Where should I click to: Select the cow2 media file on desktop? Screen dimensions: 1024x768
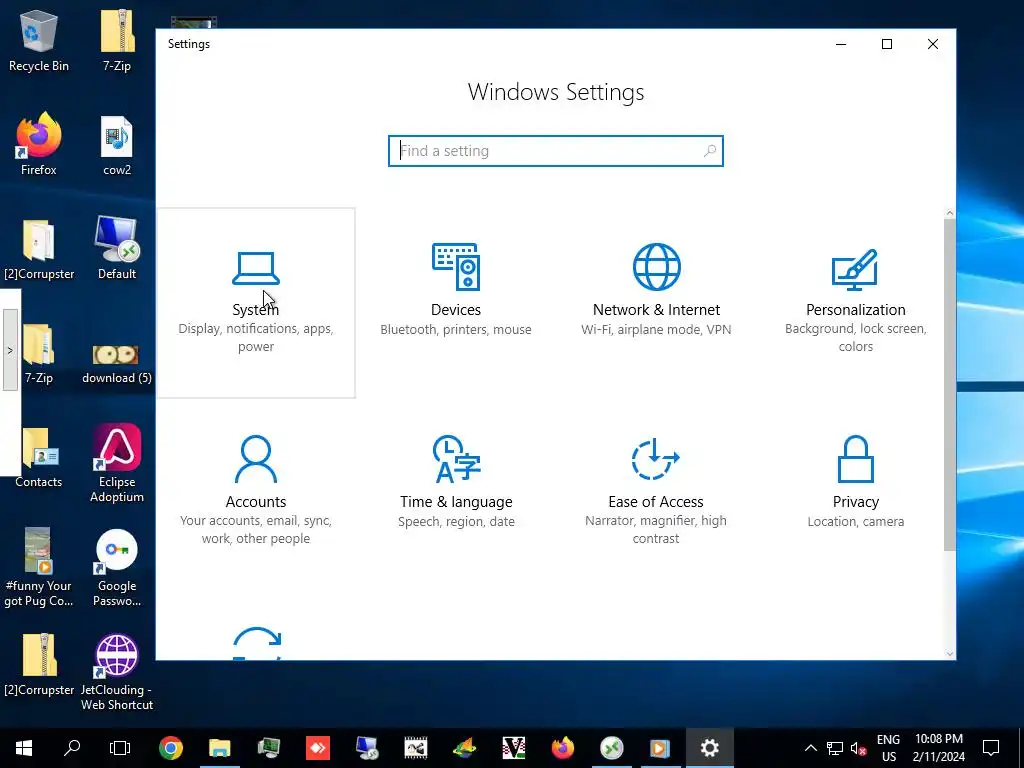(117, 146)
